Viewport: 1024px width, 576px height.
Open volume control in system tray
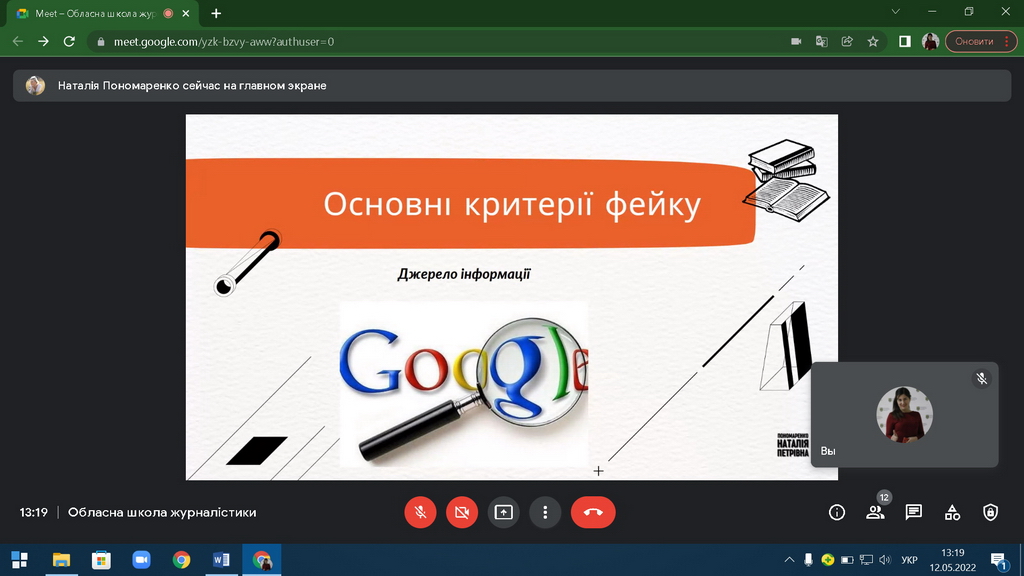coord(885,560)
